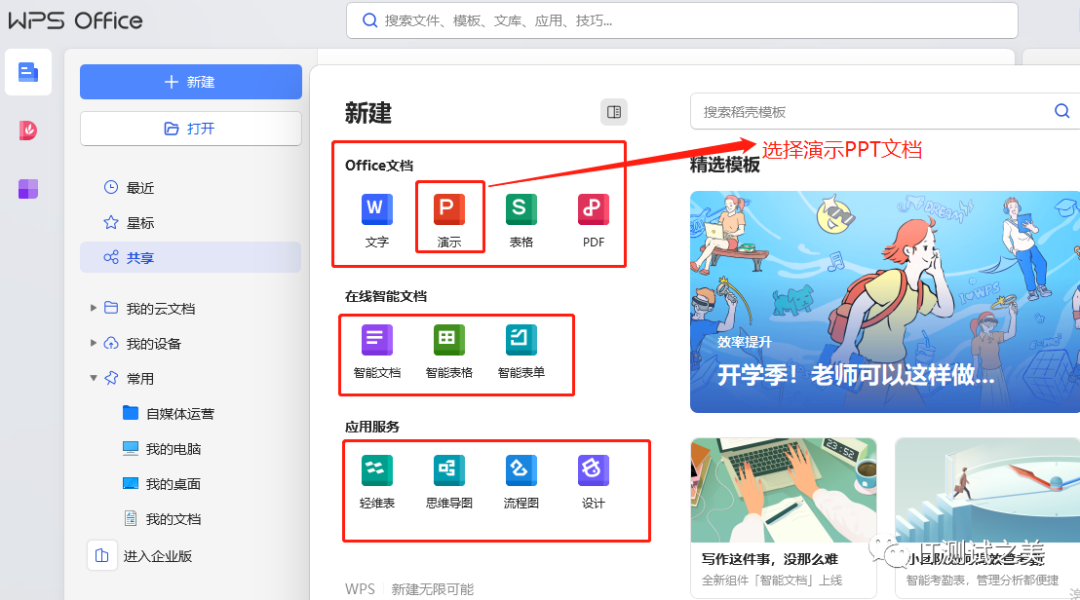Open a new 表格 spreadsheet
Screen dimensions: 1080x600
click(521, 210)
